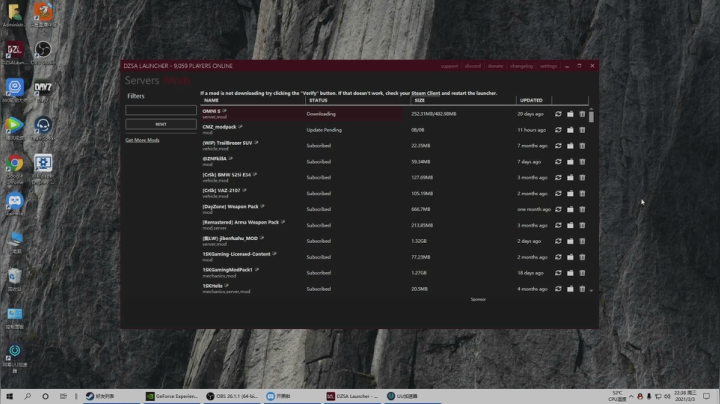The width and height of the screenshot is (720, 404).
Task: Open CMZ_modpack folder location
Action: (x=570, y=130)
